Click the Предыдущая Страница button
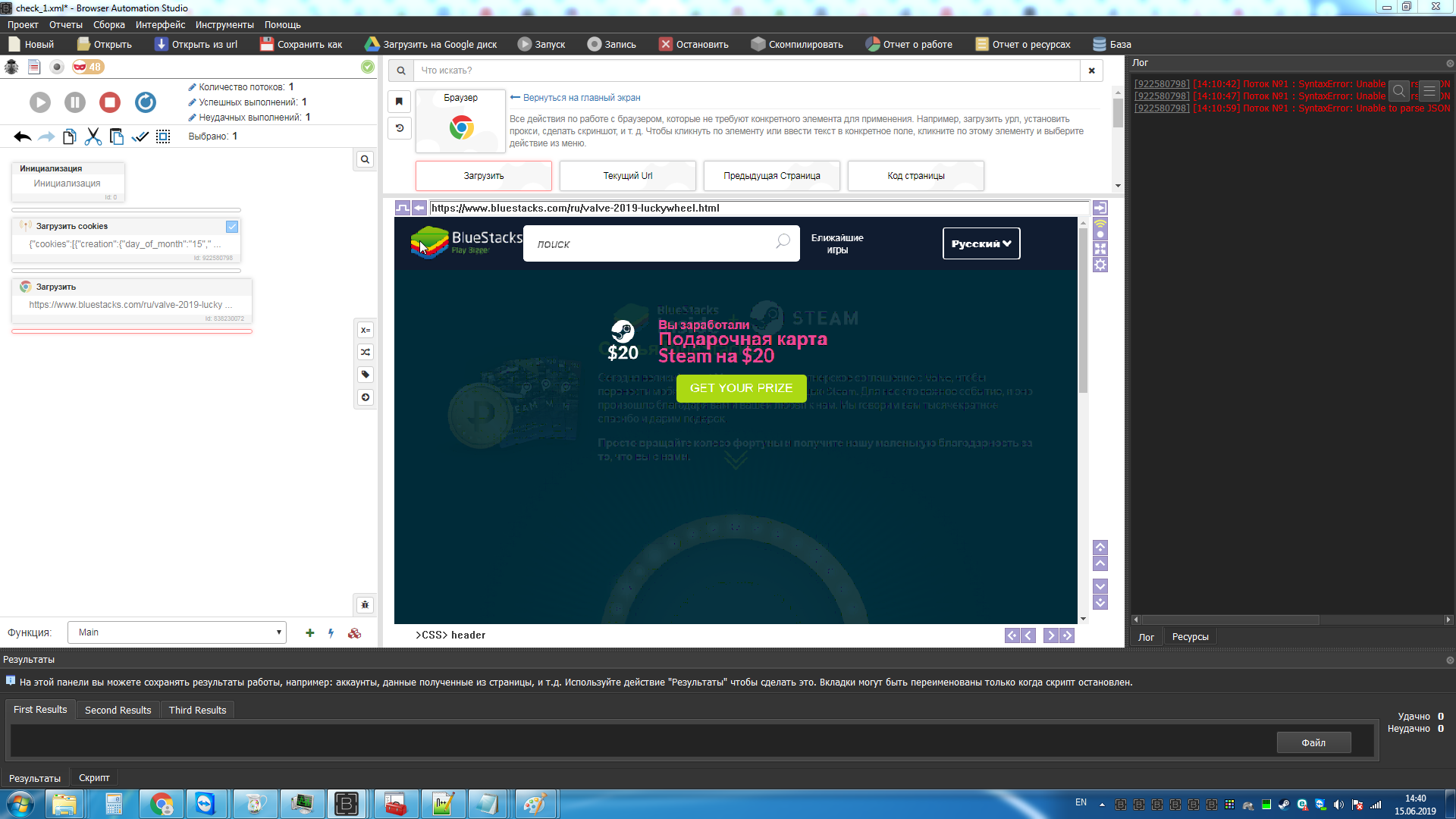Screen dimensions: 1456x819 [x=772, y=176]
